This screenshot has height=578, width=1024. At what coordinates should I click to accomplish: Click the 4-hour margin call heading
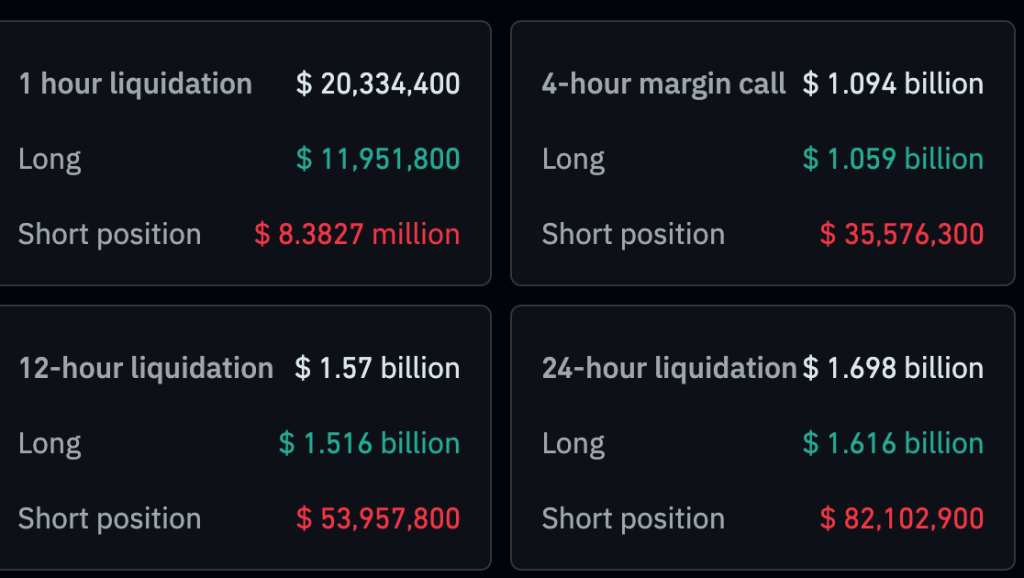[663, 84]
